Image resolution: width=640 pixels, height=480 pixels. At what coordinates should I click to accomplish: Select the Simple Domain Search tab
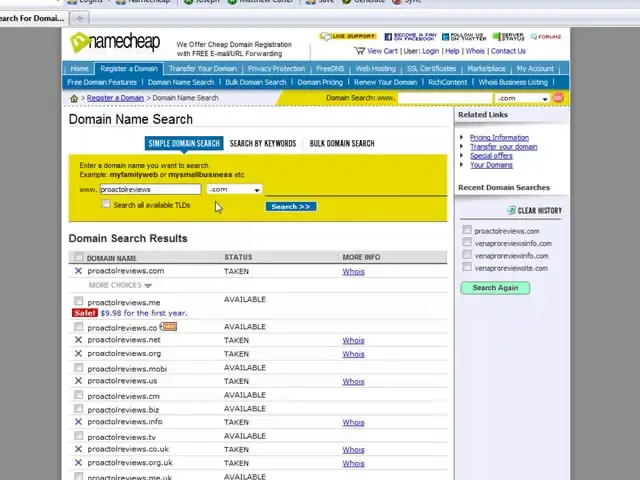(184, 144)
